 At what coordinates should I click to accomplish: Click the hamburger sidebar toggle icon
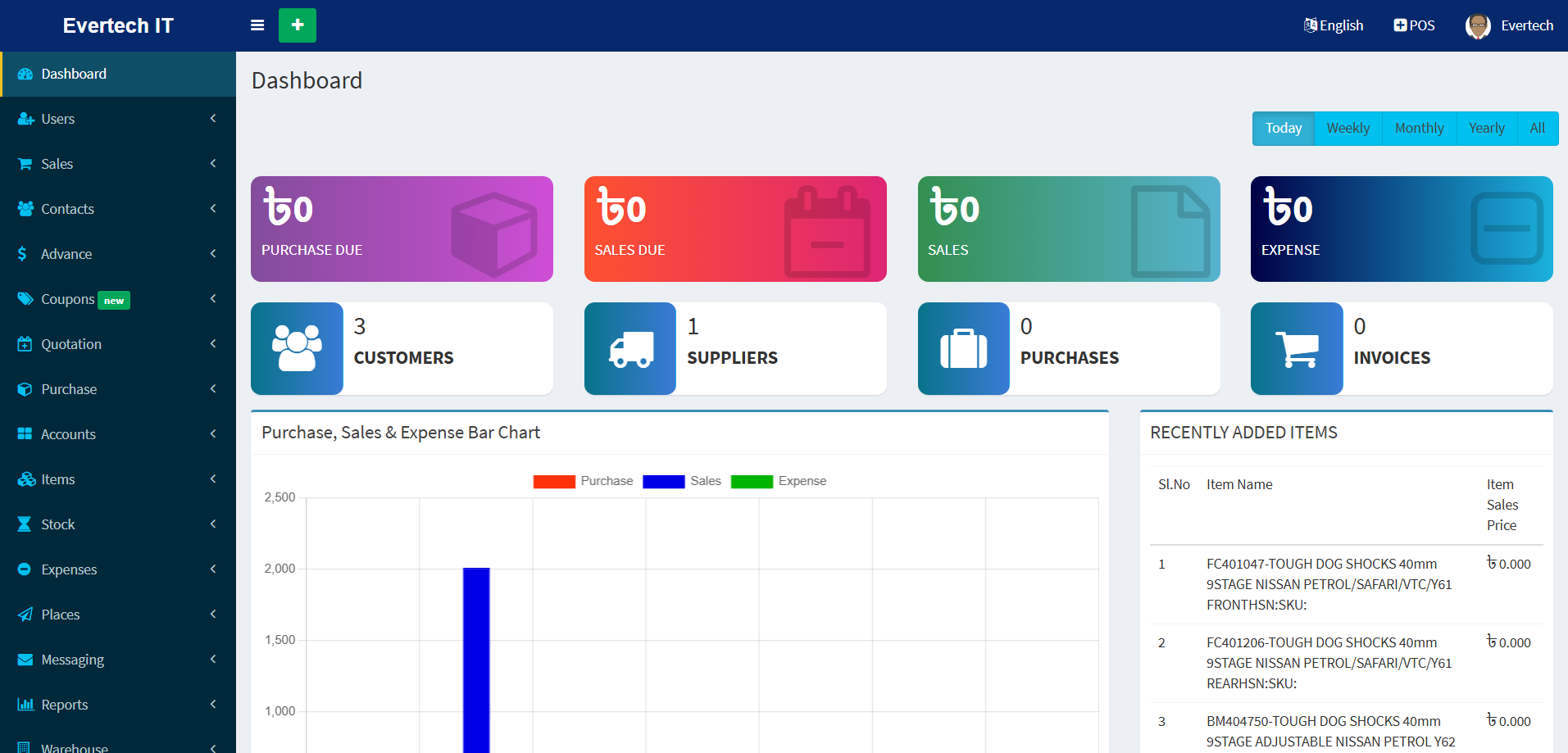point(257,25)
